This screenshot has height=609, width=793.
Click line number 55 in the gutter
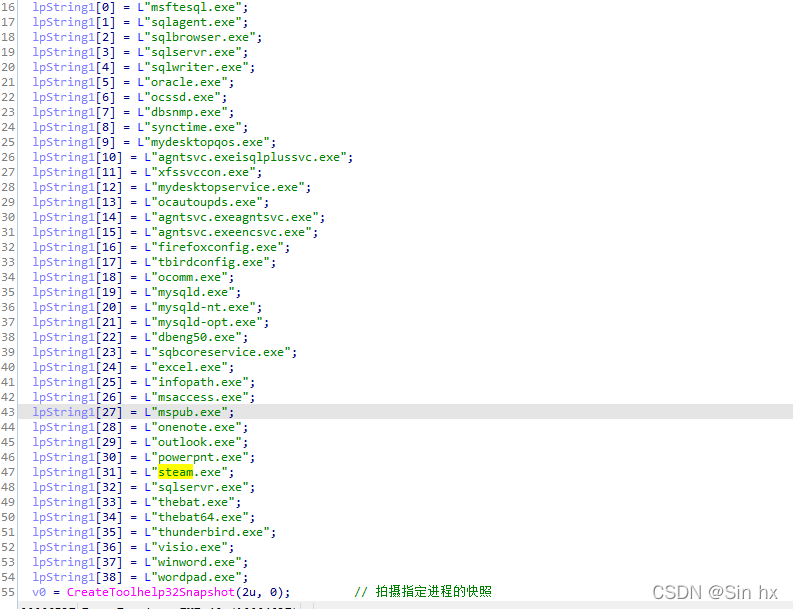[x=8, y=592]
